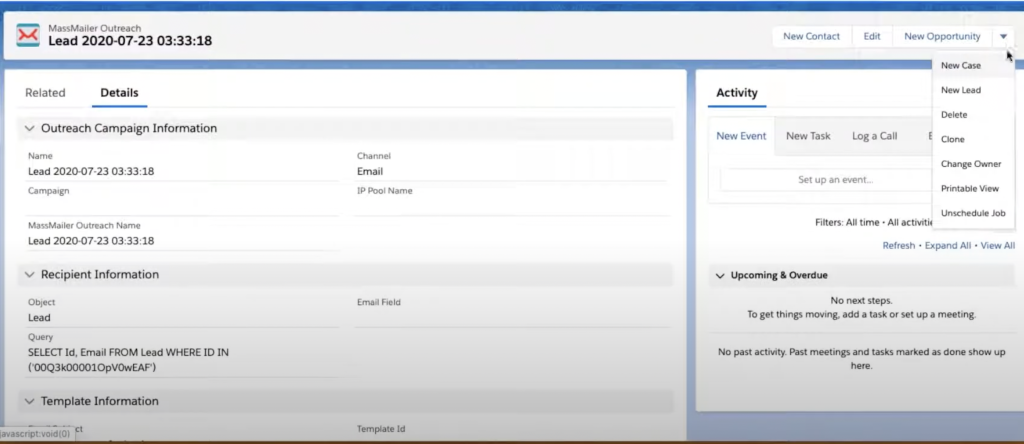Click the Refresh link
1024x444 pixels.
coord(899,246)
